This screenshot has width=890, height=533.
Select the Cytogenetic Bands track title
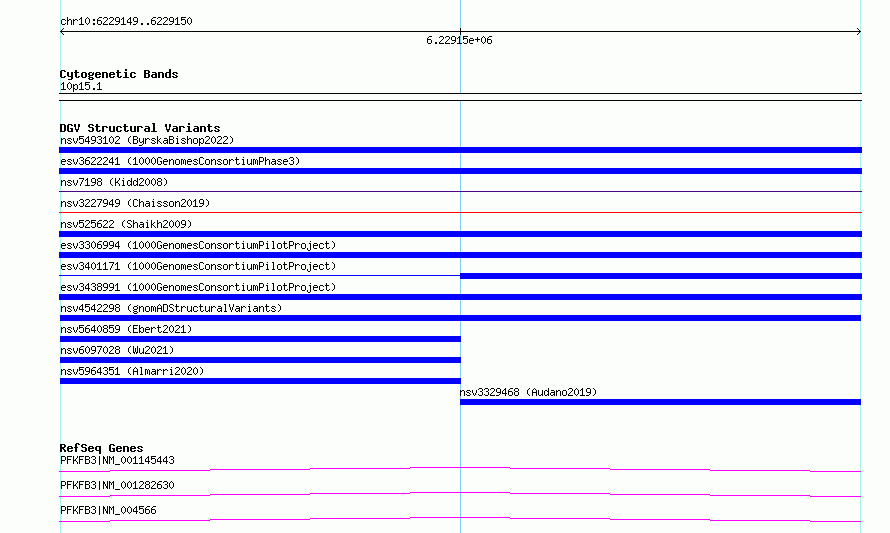click(119, 74)
